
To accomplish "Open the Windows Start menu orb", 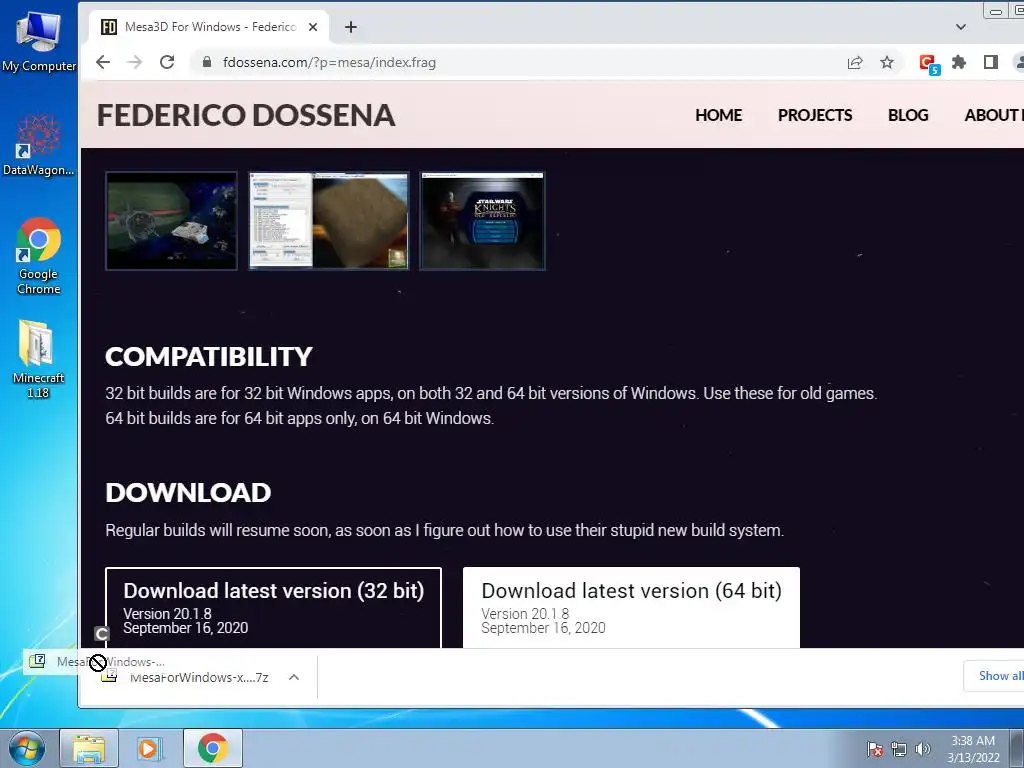I will 27,748.
